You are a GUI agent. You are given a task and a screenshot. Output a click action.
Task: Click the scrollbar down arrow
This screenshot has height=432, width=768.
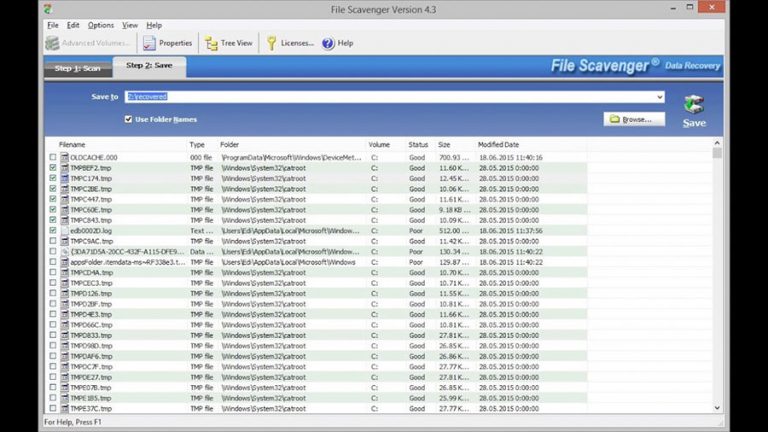point(717,408)
